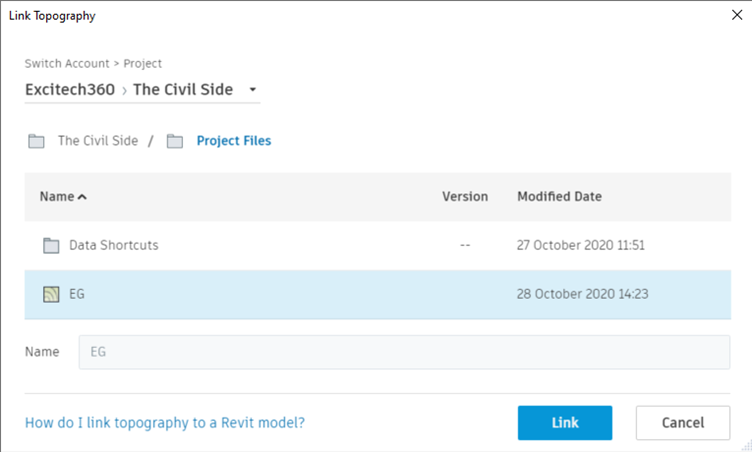This screenshot has width=752, height=452.
Task: Click the Excitech360 account name
Action: tap(70, 89)
